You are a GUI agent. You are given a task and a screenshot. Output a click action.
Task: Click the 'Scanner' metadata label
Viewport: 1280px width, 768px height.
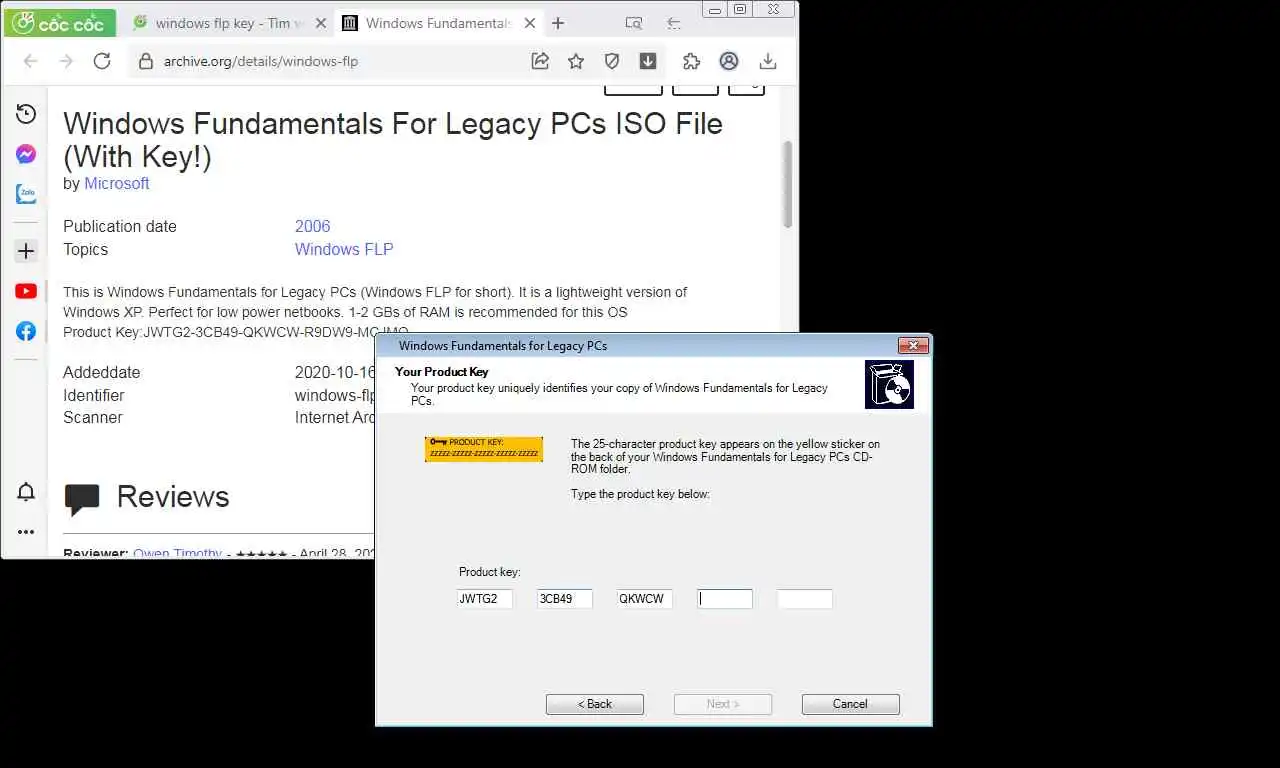pyautogui.click(x=93, y=417)
